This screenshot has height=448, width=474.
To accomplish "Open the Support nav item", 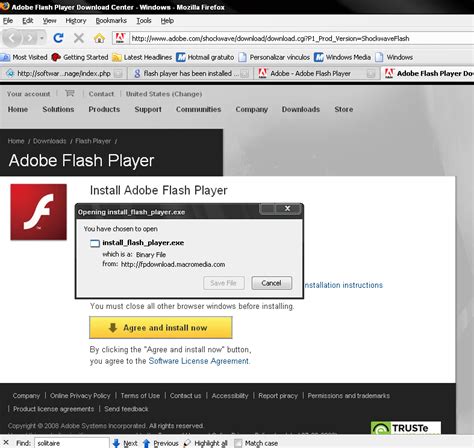I will [x=148, y=109].
